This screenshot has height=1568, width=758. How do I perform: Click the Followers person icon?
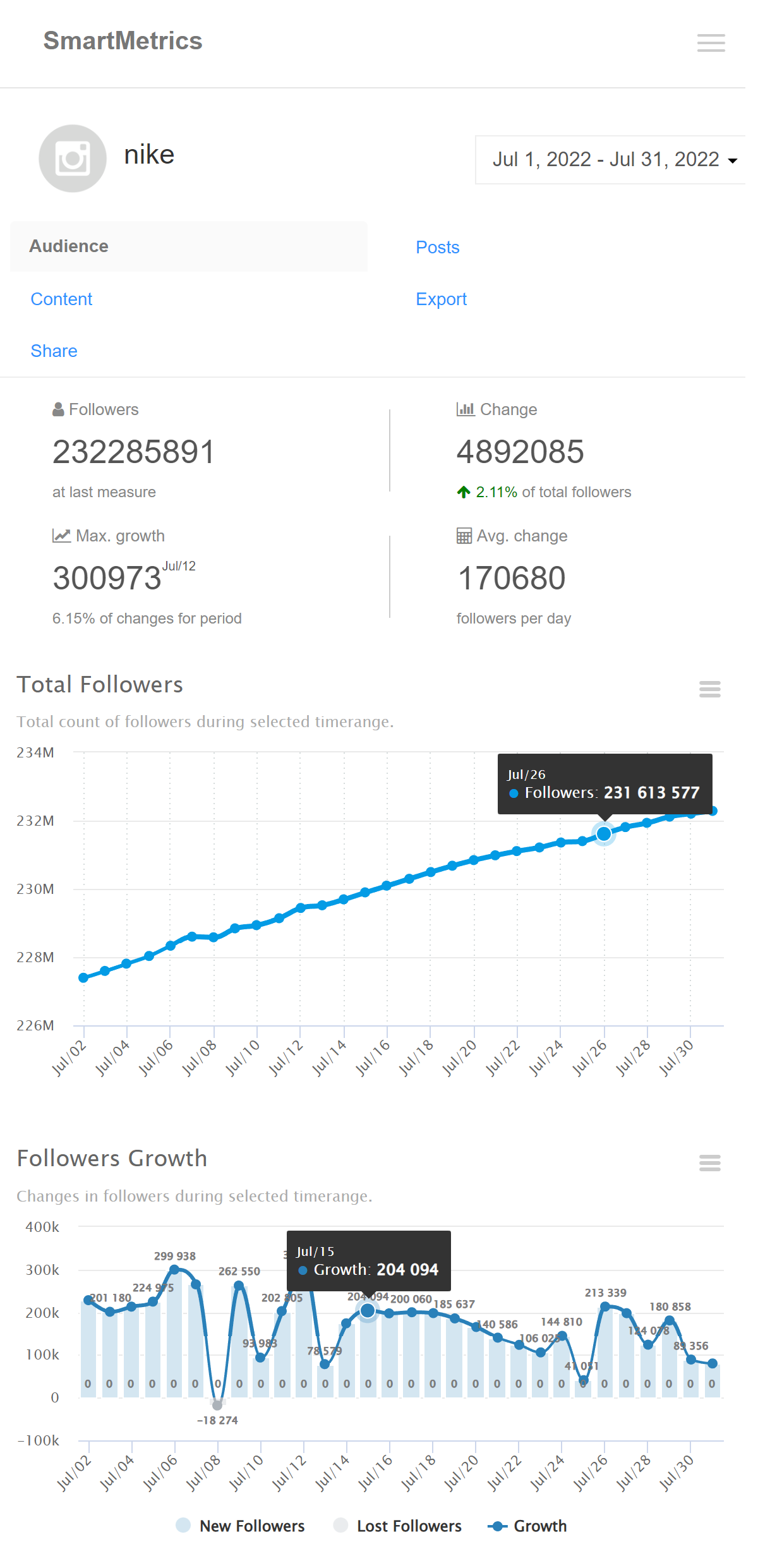tap(58, 409)
